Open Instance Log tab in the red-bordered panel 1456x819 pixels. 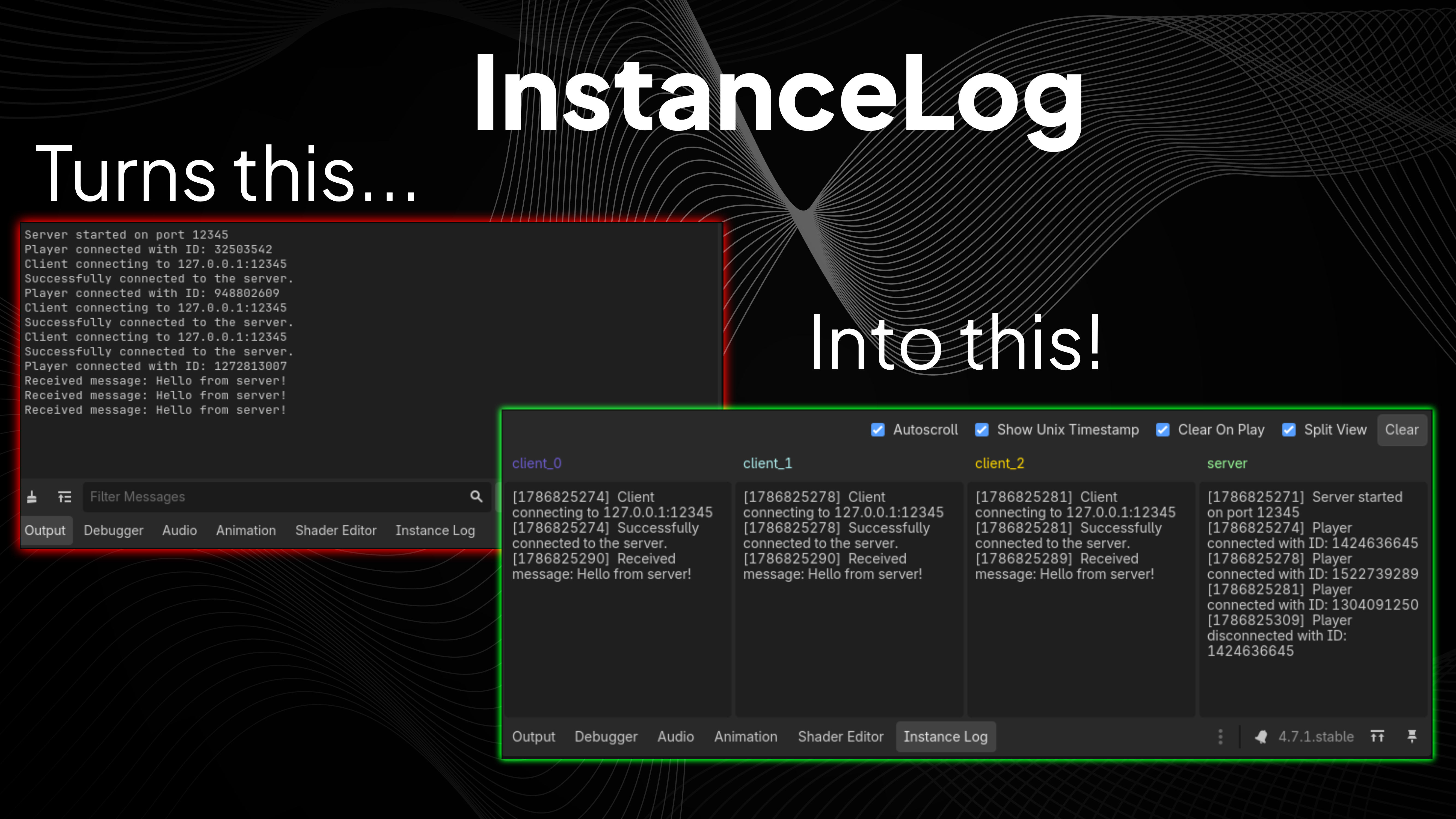click(x=435, y=530)
